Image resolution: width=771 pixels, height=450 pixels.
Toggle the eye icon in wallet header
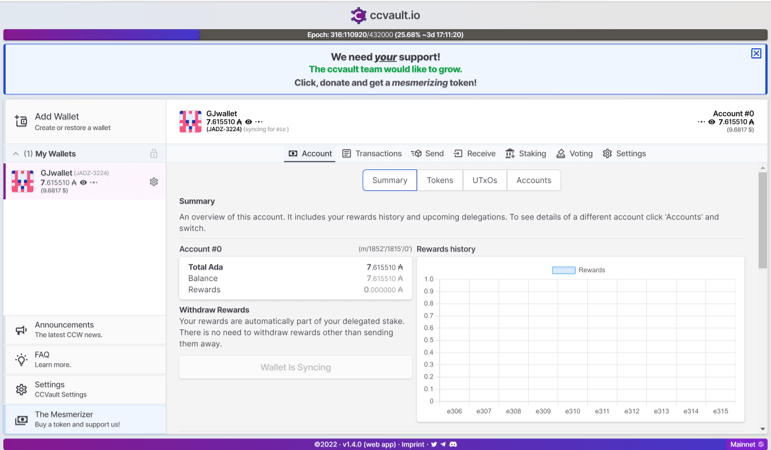coord(249,122)
